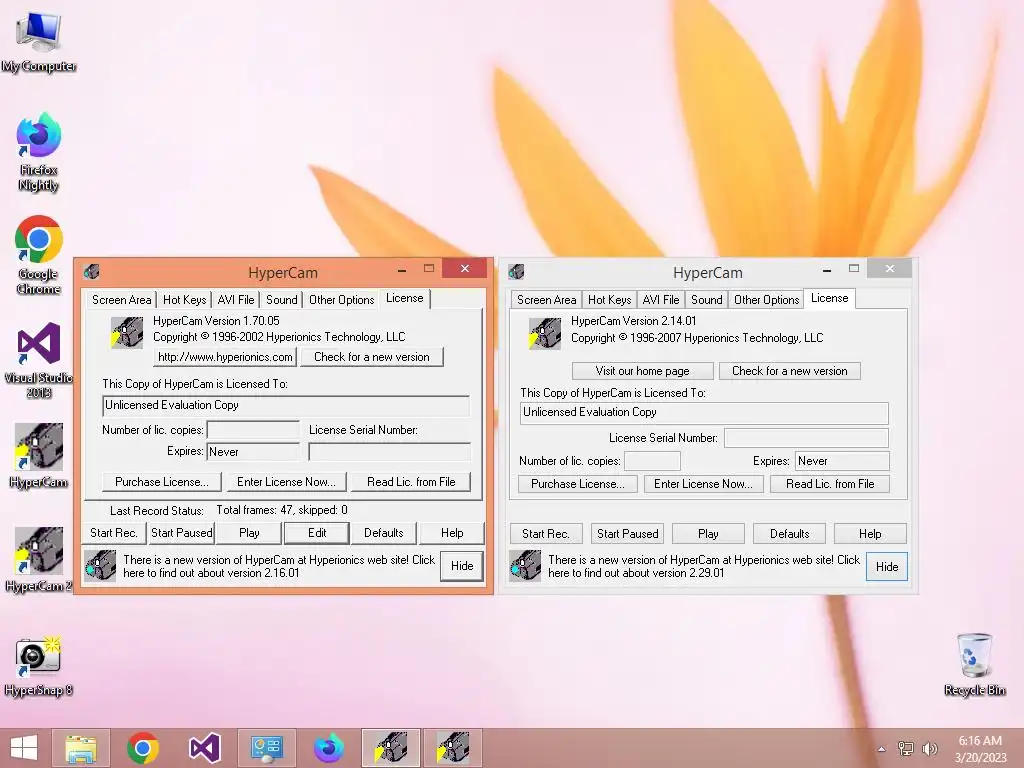Screen dimensions: 1024x768
Task: Switch to Screen Area tab in HyperCam 1.70
Action: click(121, 300)
